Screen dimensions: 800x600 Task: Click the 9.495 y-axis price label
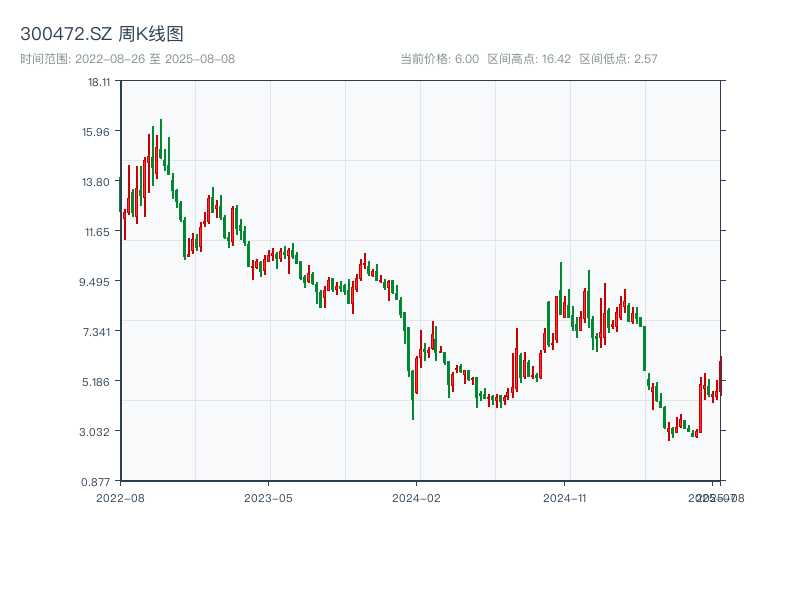[97, 282]
